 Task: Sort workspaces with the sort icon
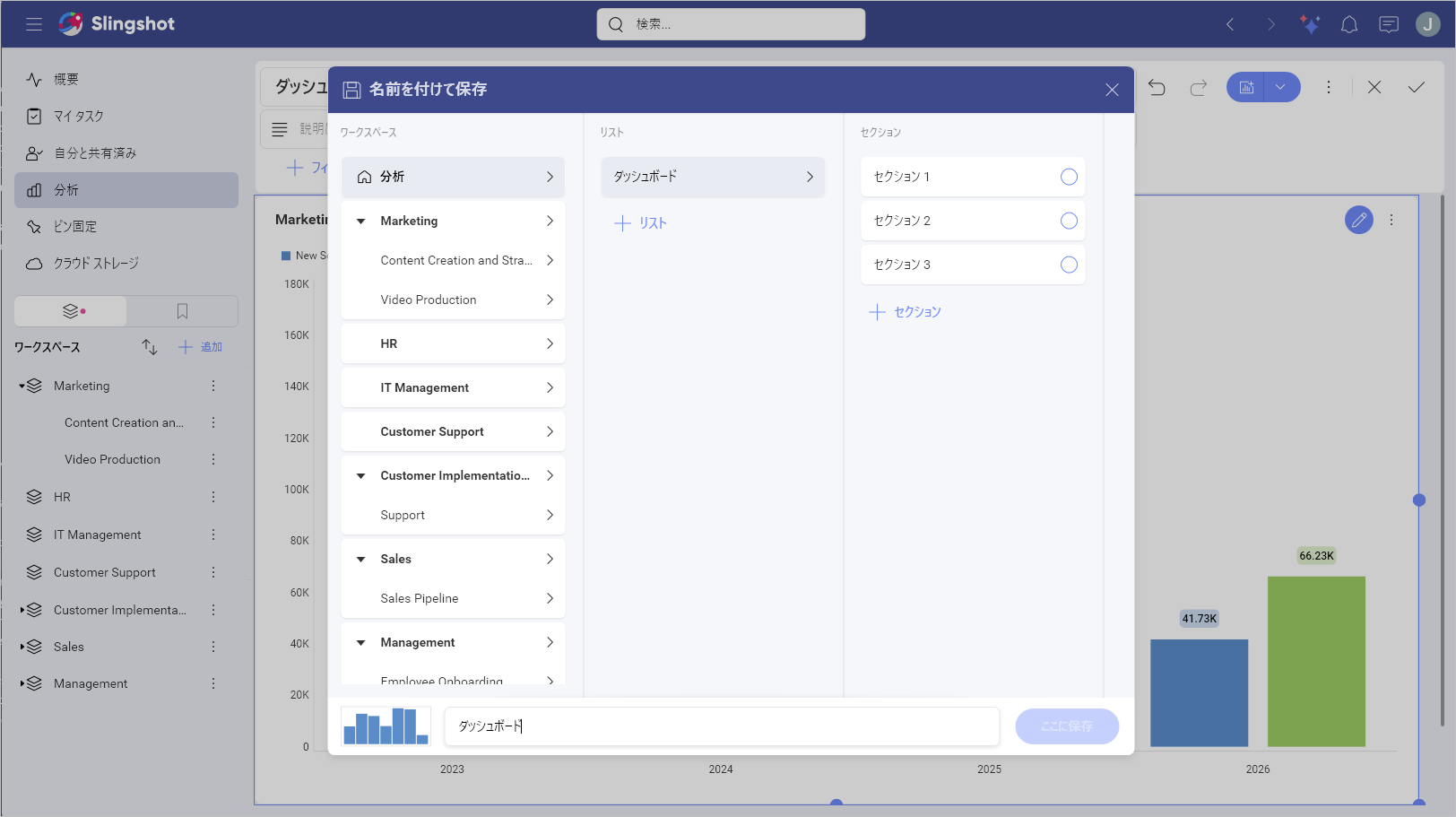pyautogui.click(x=150, y=347)
